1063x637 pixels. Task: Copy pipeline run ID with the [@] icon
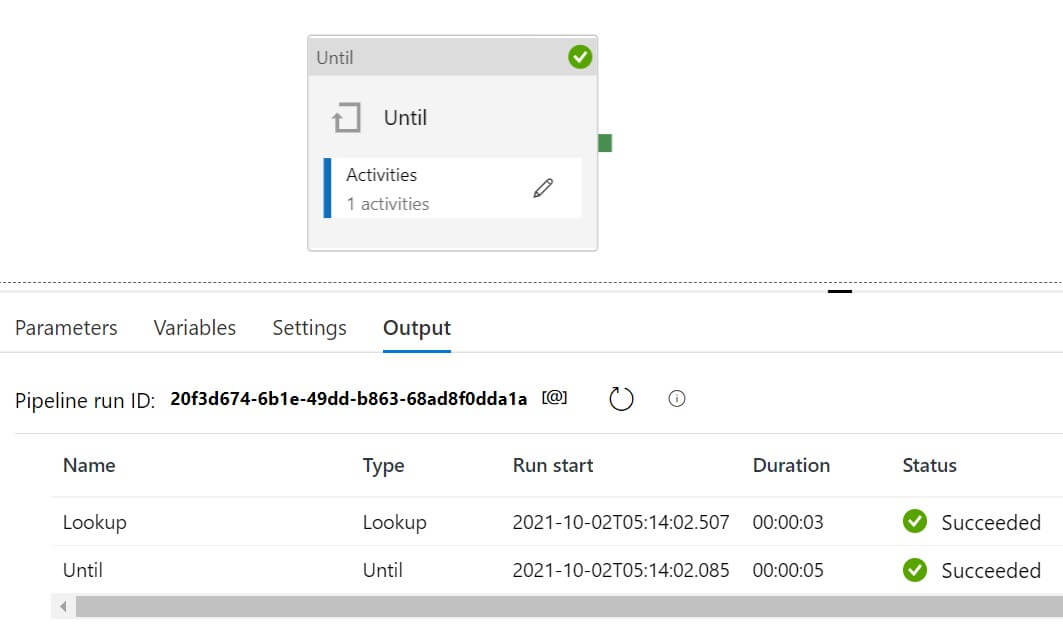click(554, 398)
